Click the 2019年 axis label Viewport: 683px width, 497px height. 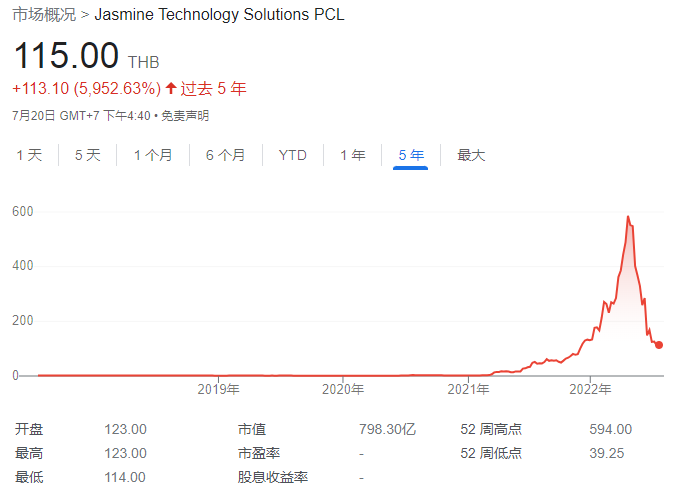pyautogui.click(x=218, y=389)
